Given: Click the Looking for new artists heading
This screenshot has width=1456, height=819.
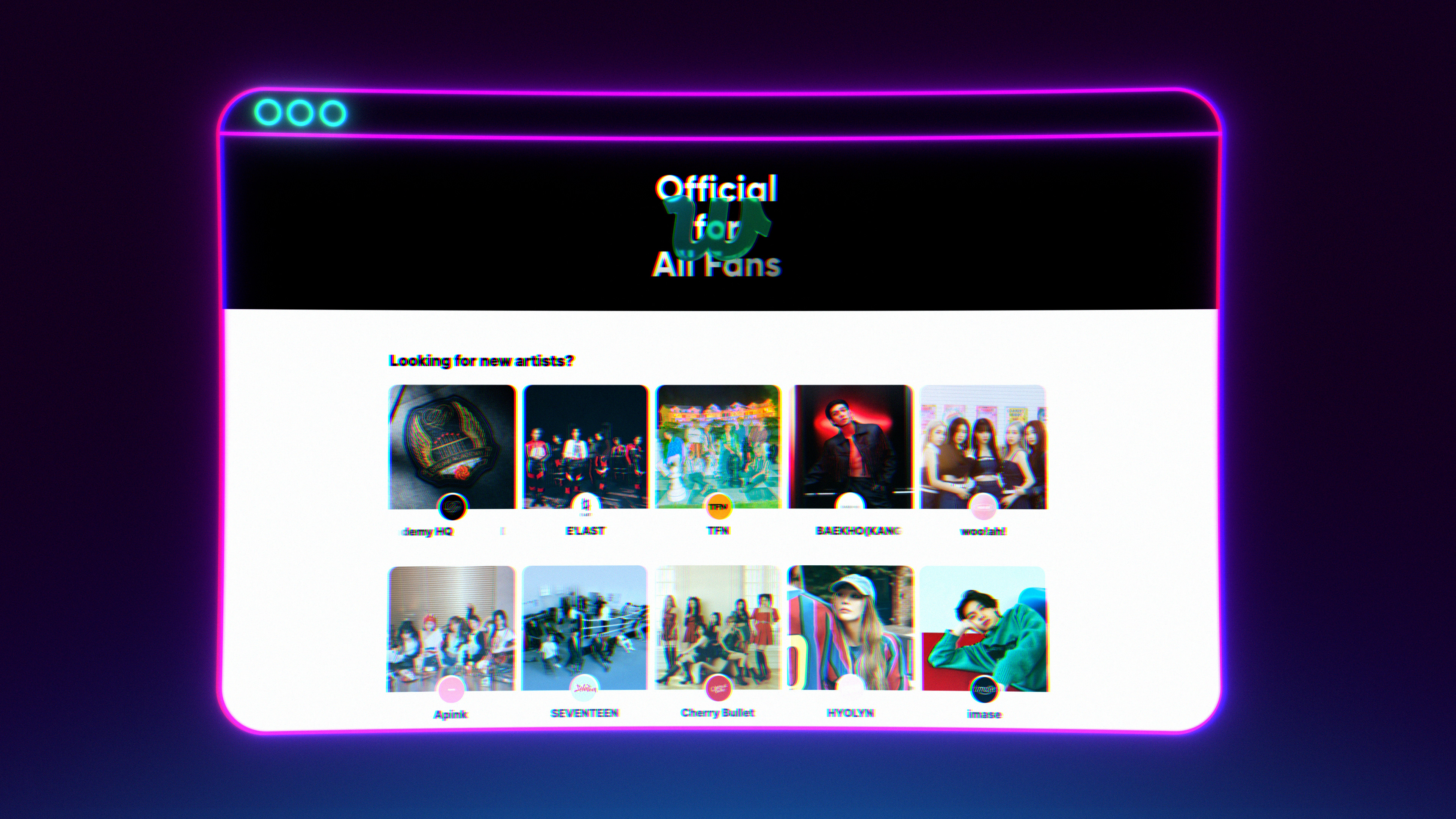Looking at the screenshot, I should pyautogui.click(x=482, y=361).
